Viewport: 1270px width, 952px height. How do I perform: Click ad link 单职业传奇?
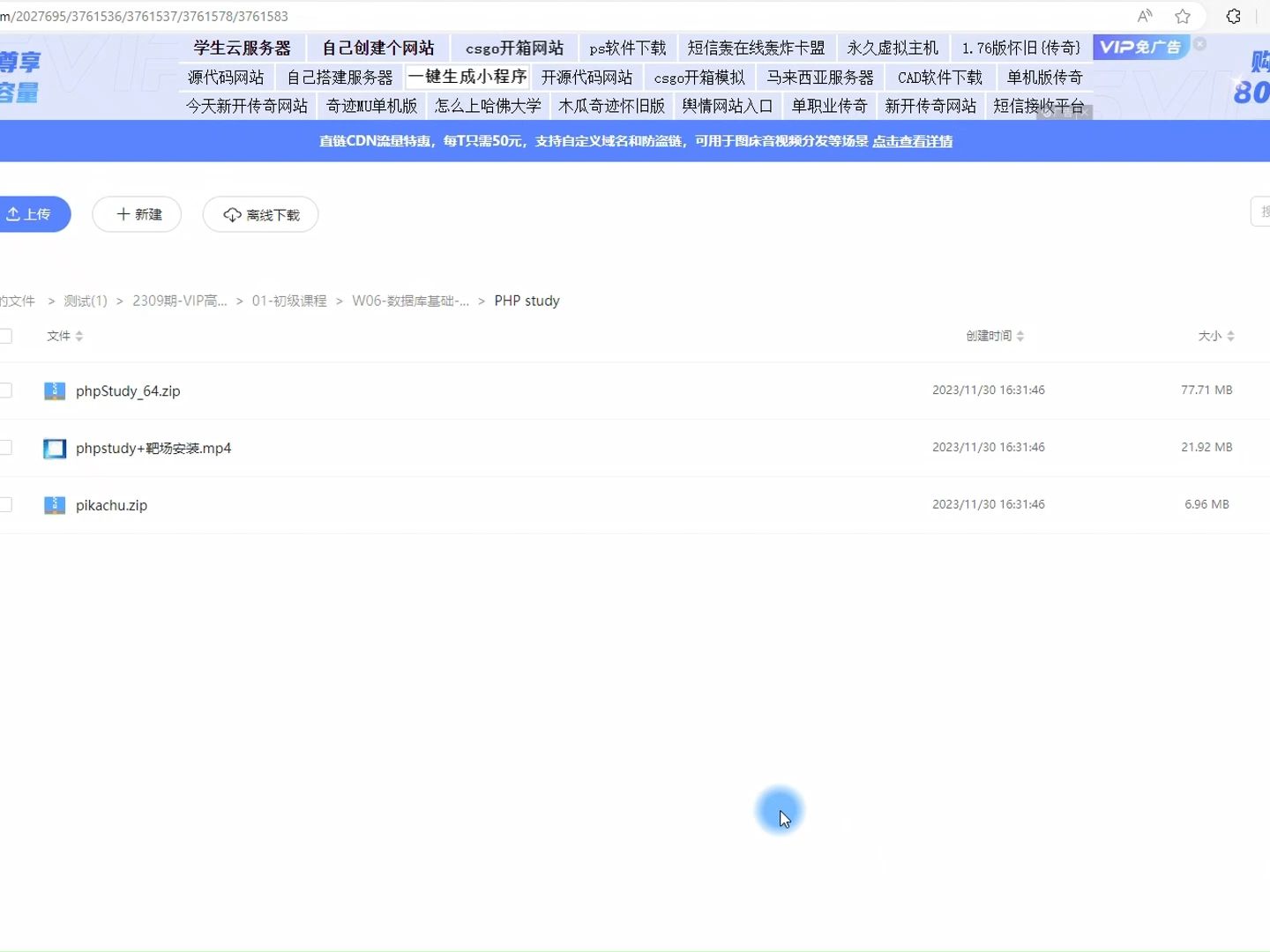click(x=829, y=106)
